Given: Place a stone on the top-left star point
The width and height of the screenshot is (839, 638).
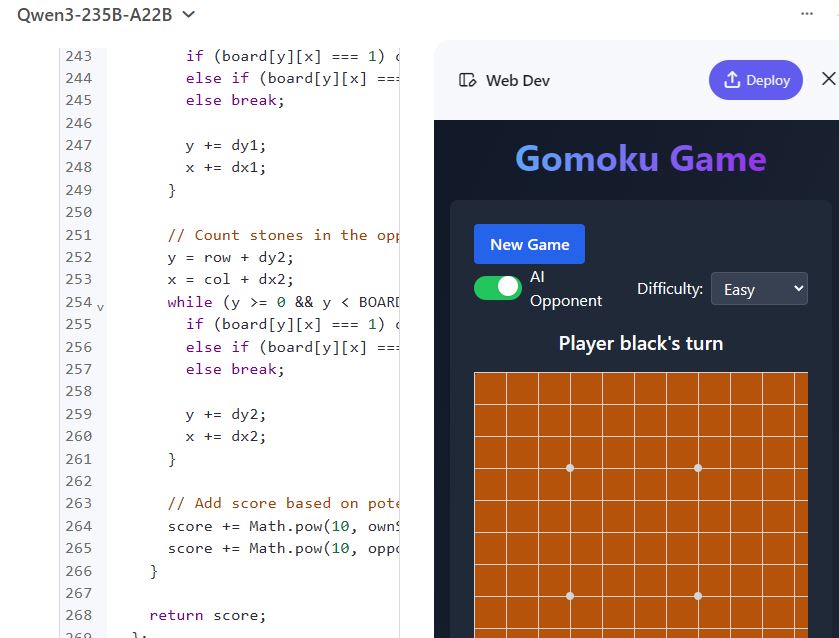Looking at the screenshot, I should (x=569, y=467).
